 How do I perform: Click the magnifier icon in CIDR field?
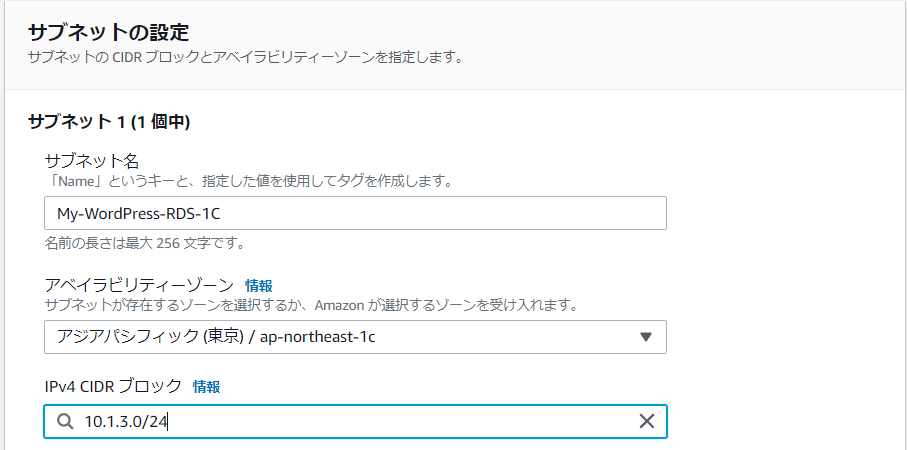(65, 422)
